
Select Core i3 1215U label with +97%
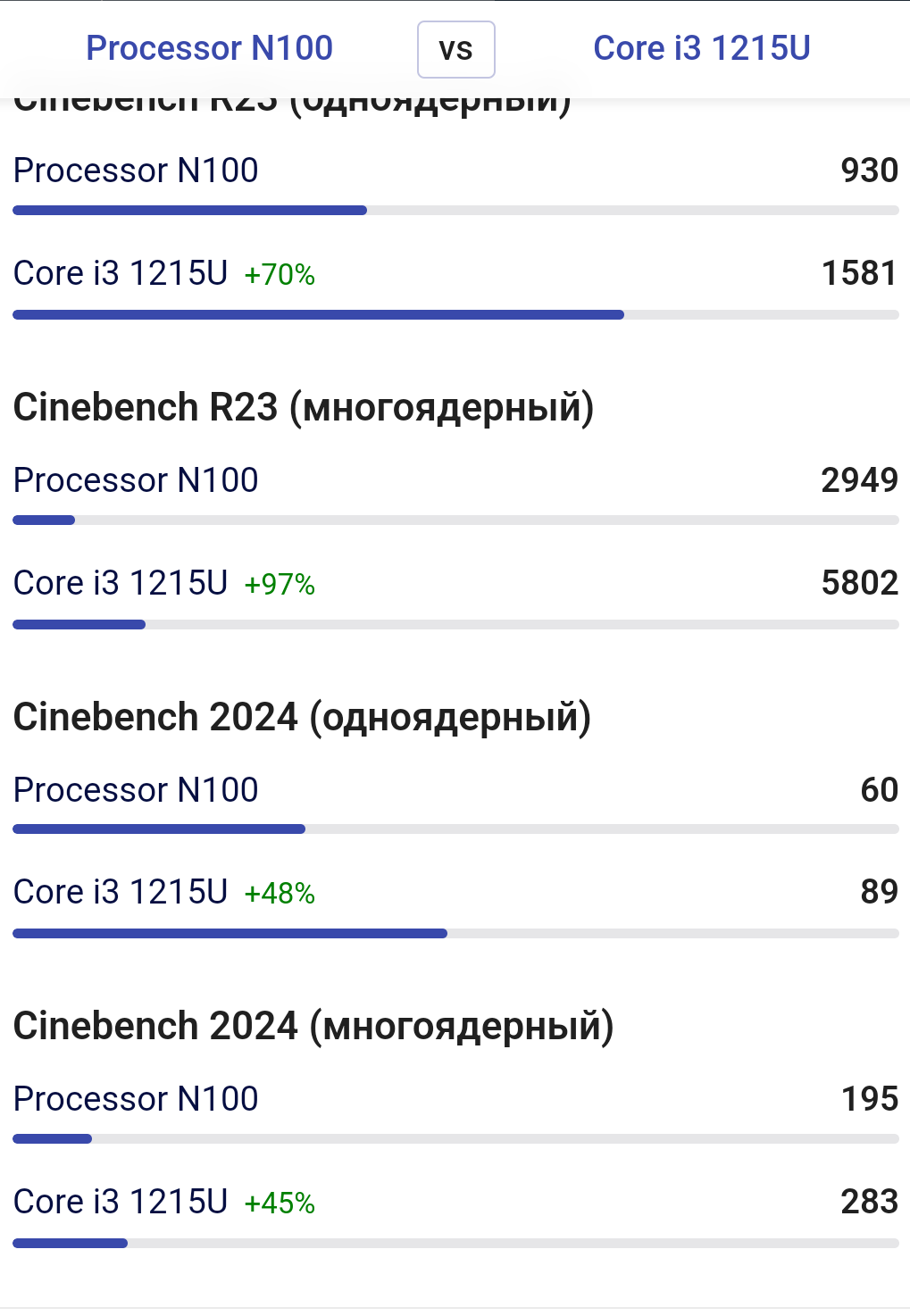[121, 583]
